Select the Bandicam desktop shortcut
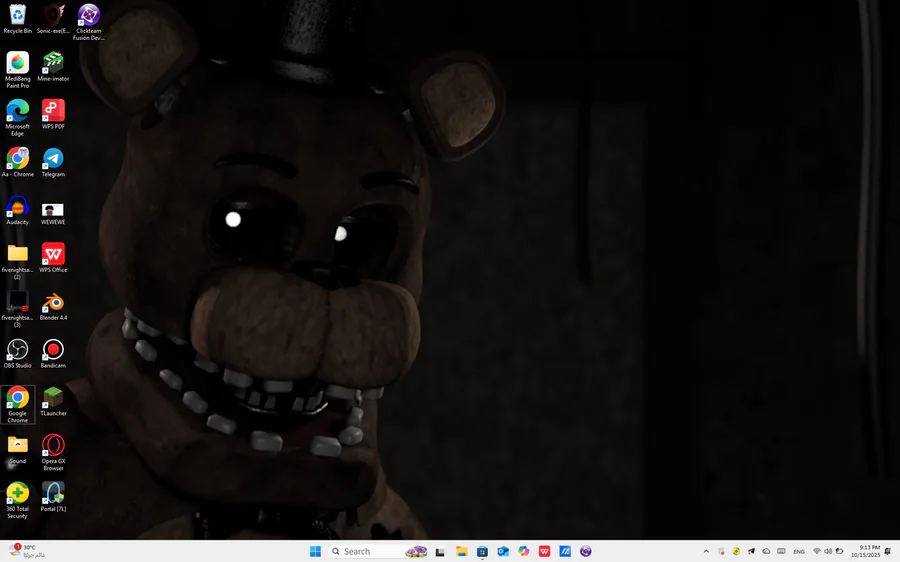 (x=53, y=353)
